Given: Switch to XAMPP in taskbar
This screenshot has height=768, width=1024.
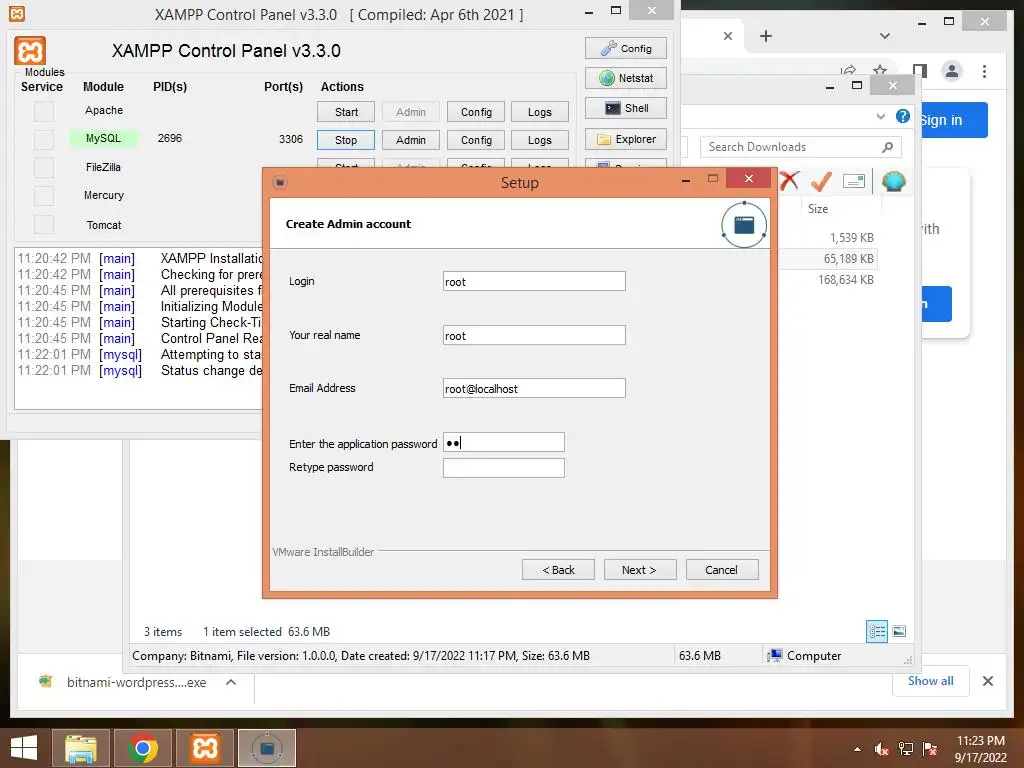Looking at the screenshot, I should click(204, 748).
